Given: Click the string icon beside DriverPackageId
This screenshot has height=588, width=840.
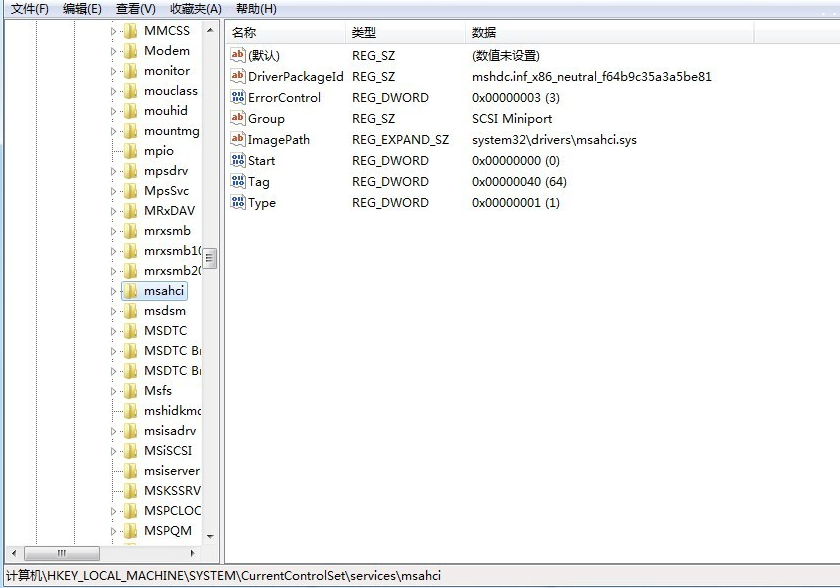Looking at the screenshot, I should pos(238,77).
